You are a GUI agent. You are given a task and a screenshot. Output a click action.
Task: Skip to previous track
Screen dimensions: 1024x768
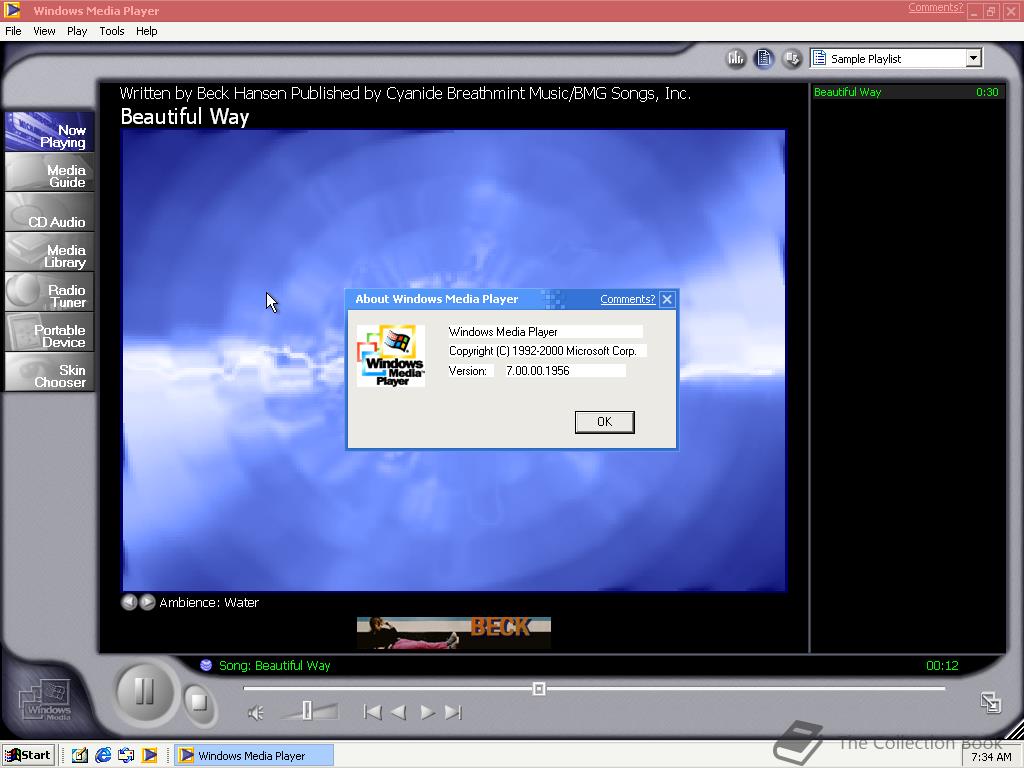pyautogui.click(x=372, y=712)
